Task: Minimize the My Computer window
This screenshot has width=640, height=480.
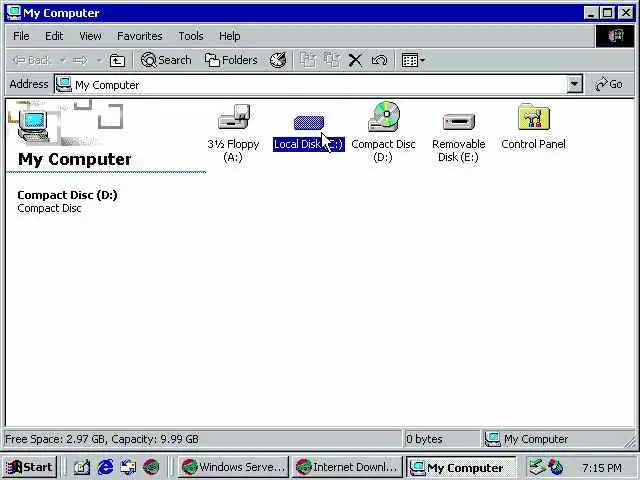Action: pyautogui.click(x=591, y=13)
